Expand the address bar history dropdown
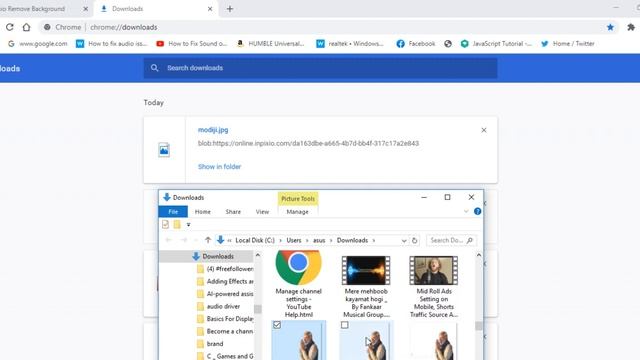 point(404,241)
